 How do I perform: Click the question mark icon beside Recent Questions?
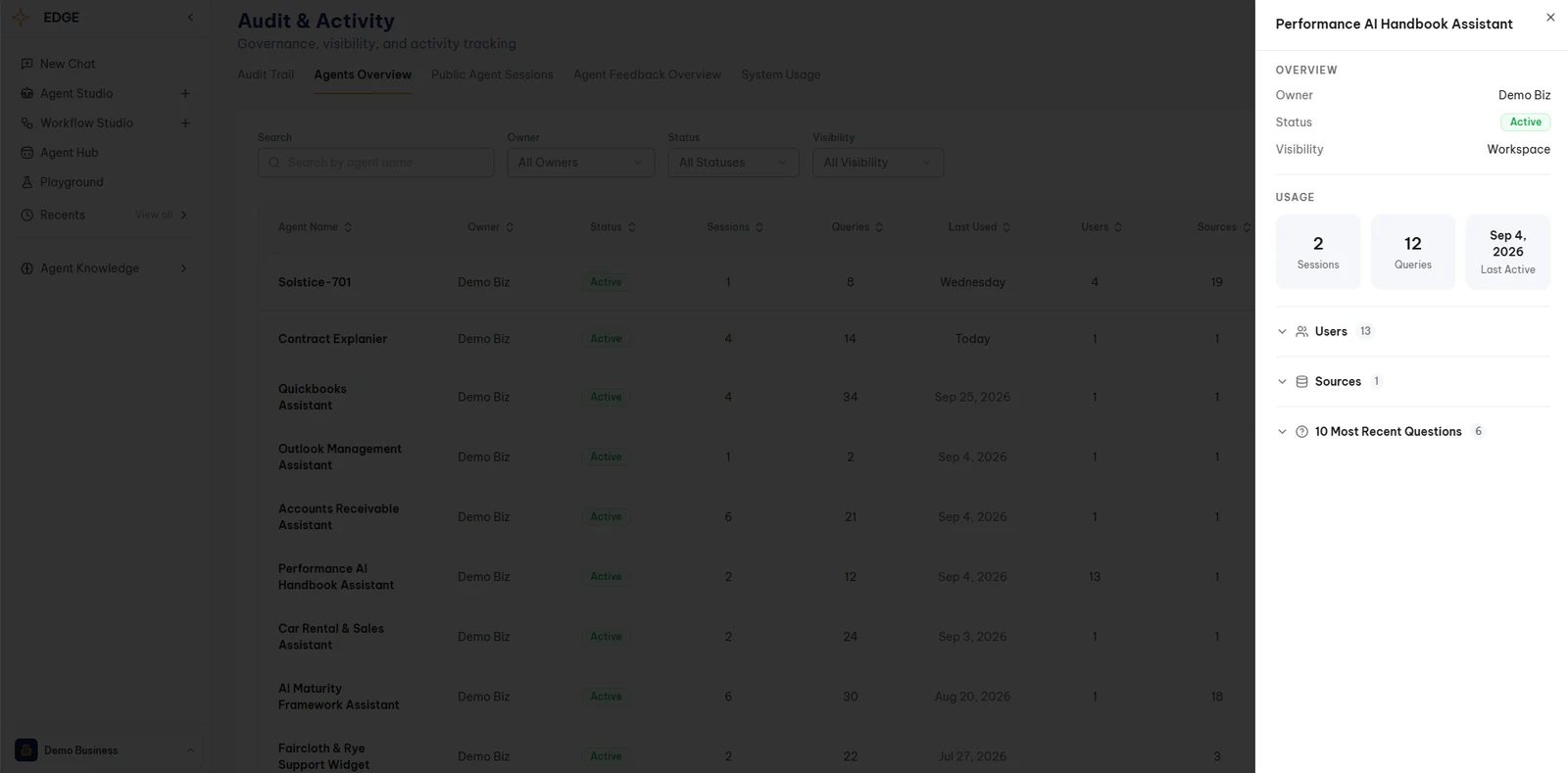pyautogui.click(x=1301, y=431)
